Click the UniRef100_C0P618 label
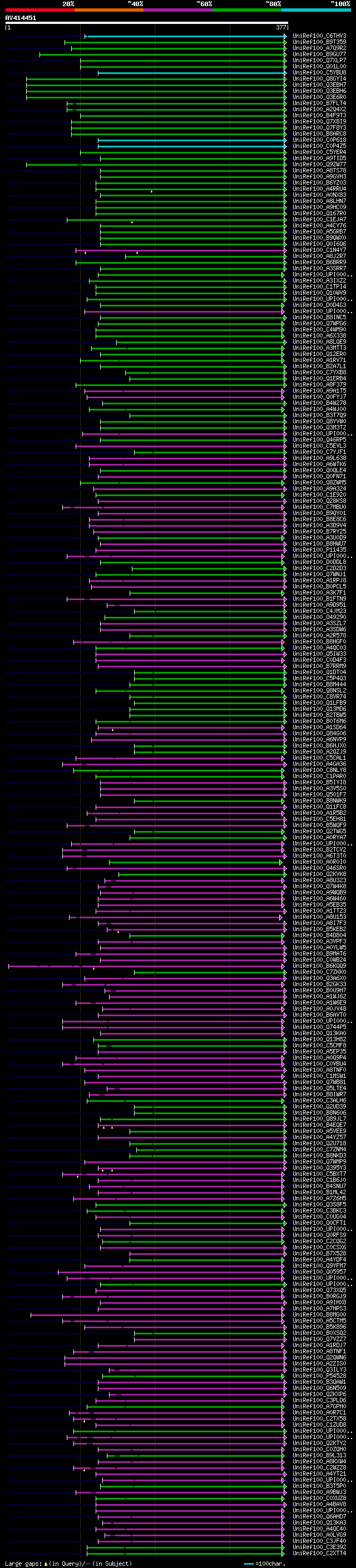This screenshot has height=1568, width=356. [319, 140]
